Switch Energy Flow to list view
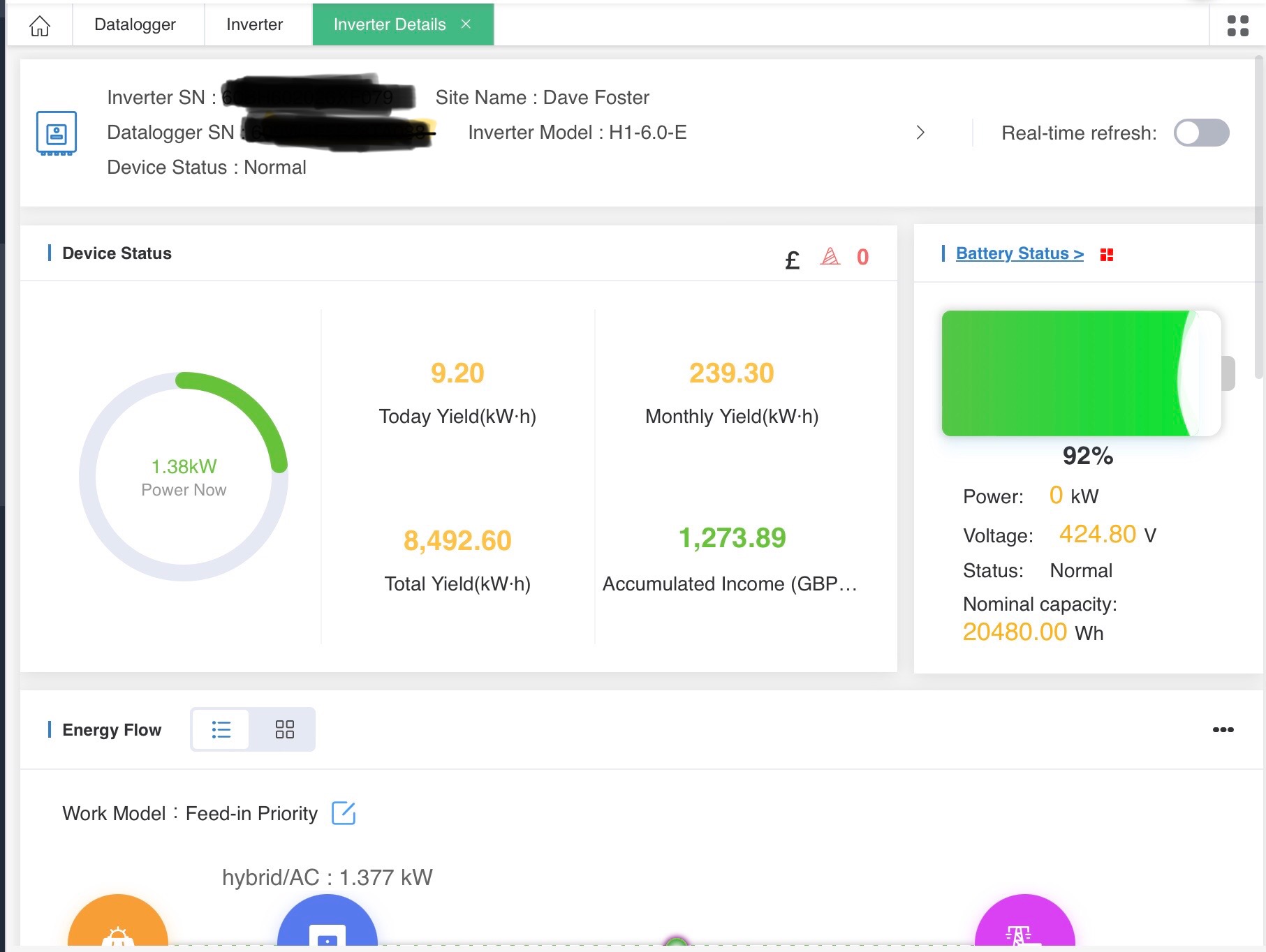The width and height of the screenshot is (1266, 952). [221, 729]
